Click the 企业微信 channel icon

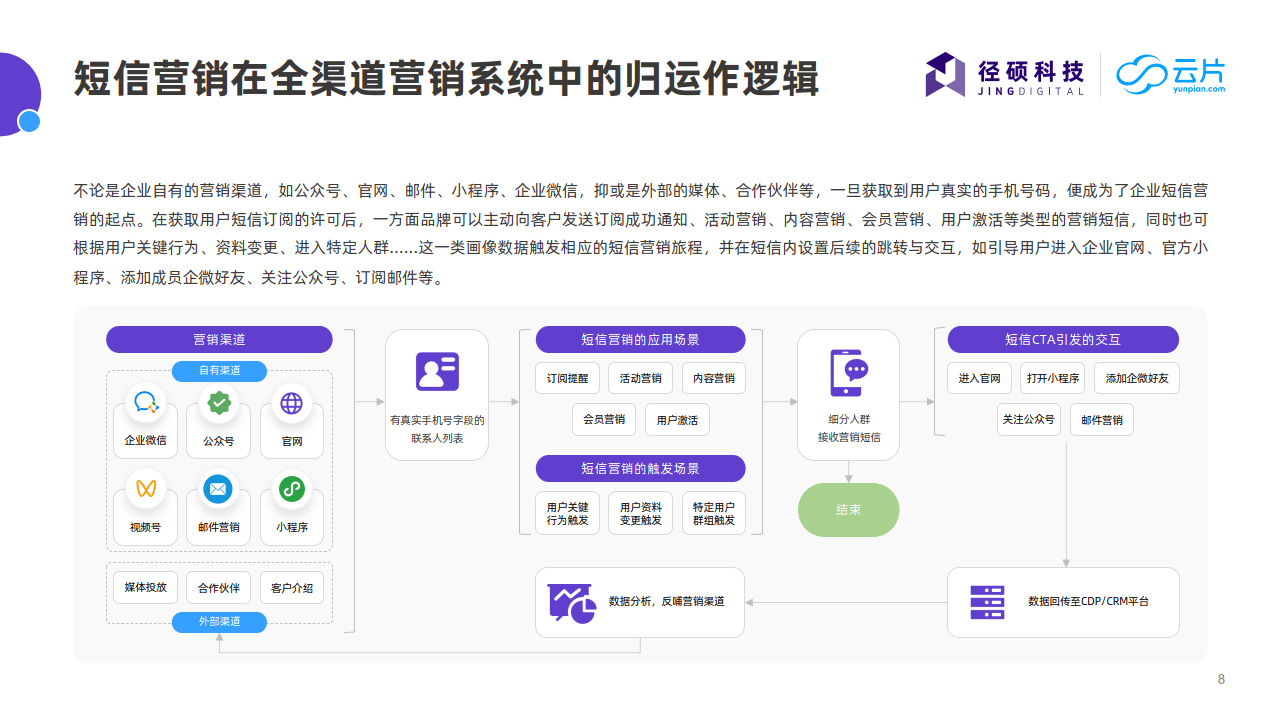coord(146,403)
